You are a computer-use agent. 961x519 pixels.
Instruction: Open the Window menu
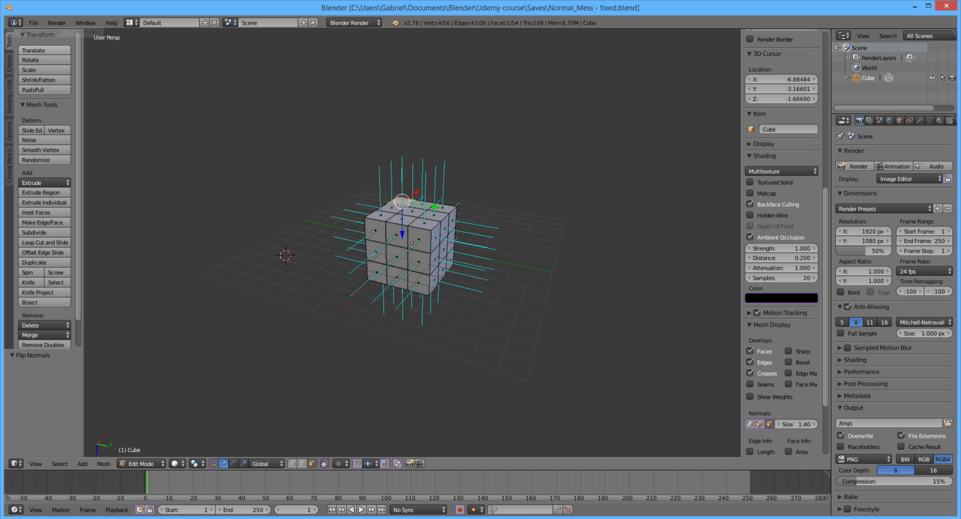coord(85,22)
